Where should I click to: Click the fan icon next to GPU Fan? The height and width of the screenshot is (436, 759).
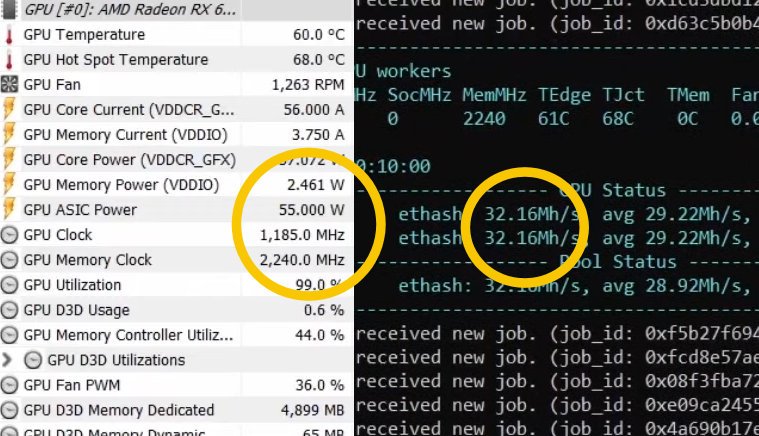[x=11, y=85]
